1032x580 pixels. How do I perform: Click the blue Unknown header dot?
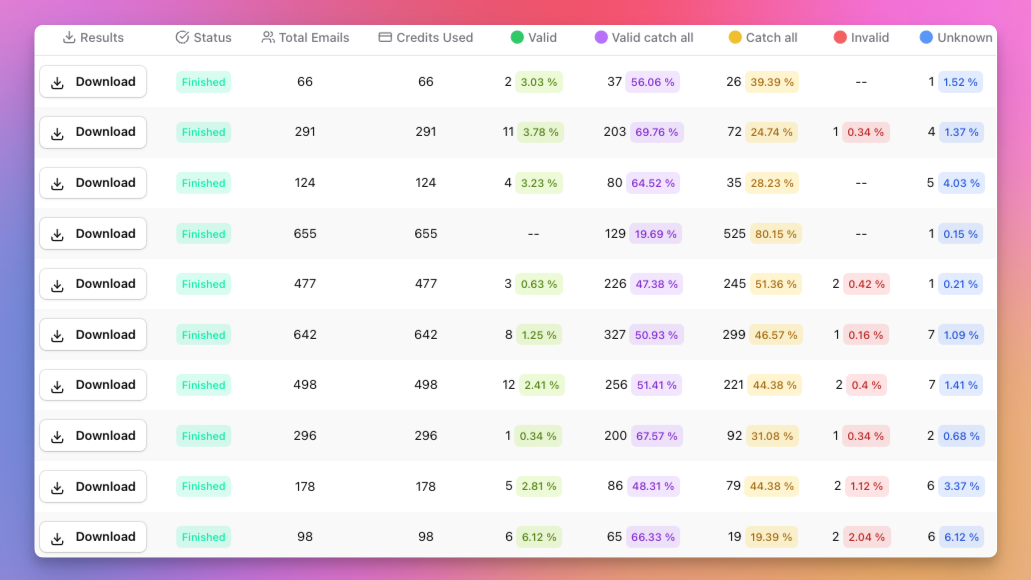tap(926, 38)
